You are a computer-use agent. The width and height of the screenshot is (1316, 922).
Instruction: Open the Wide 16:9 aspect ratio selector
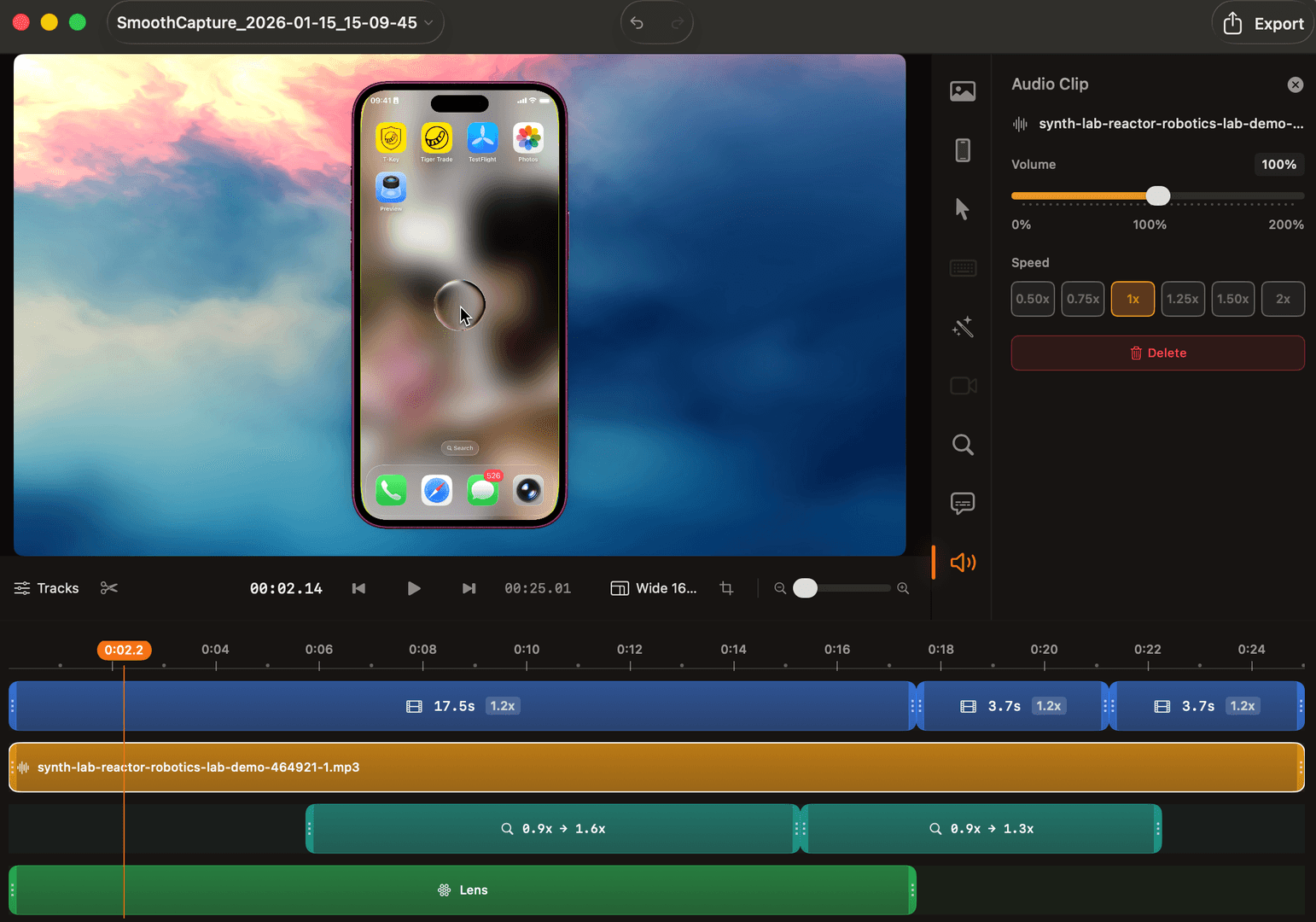pyautogui.click(x=653, y=588)
